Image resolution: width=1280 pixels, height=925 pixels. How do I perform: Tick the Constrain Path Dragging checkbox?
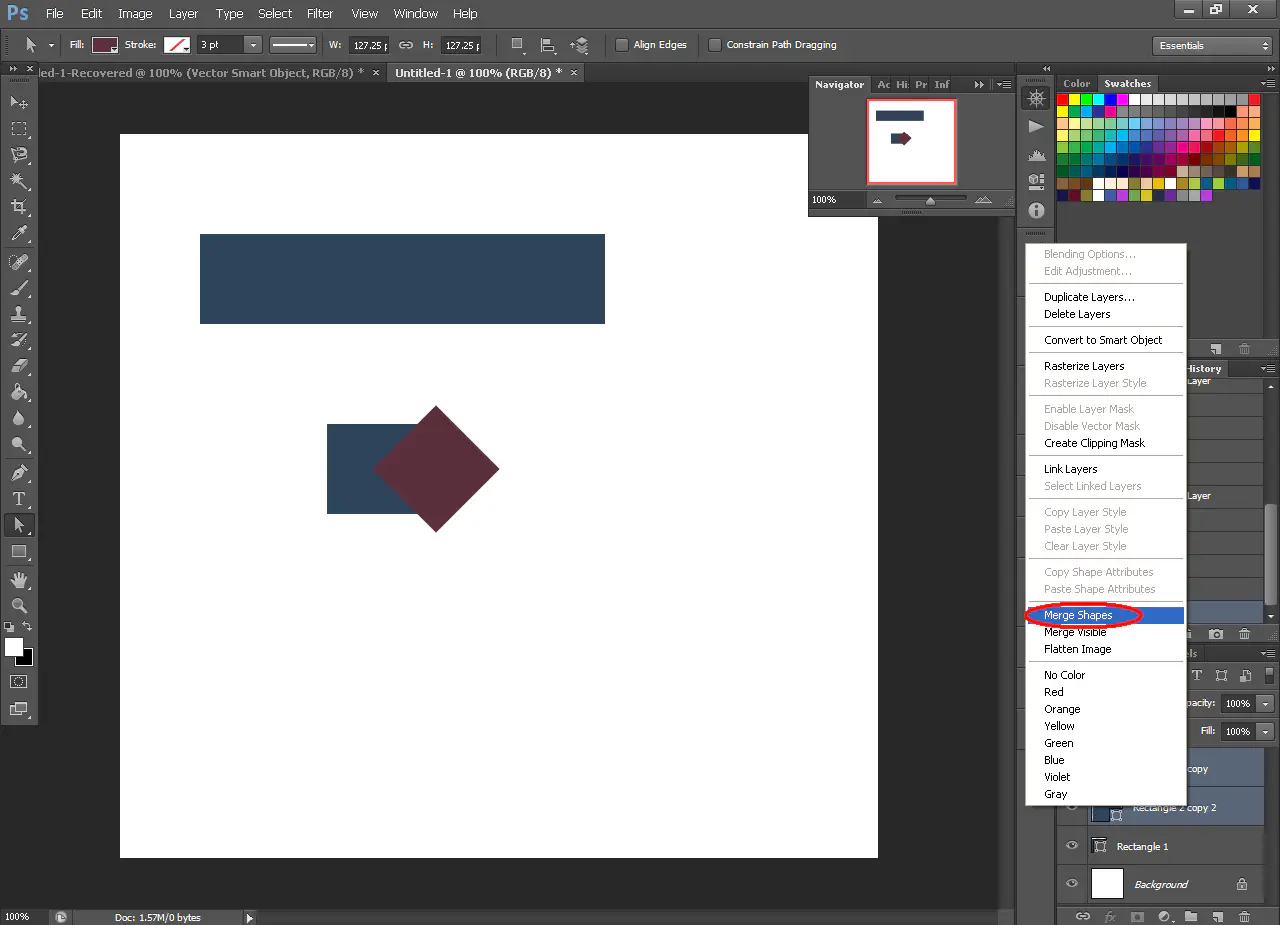[x=715, y=45]
